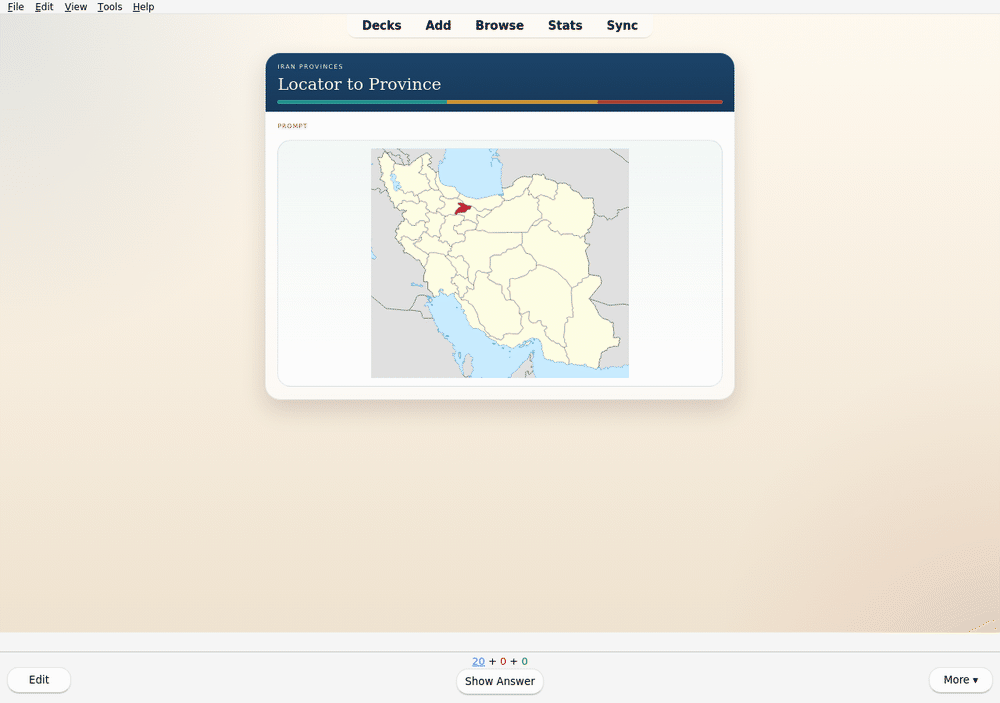The height and width of the screenshot is (703, 1000).
Task: Open the View menu
Action: [x=75, y=6]
